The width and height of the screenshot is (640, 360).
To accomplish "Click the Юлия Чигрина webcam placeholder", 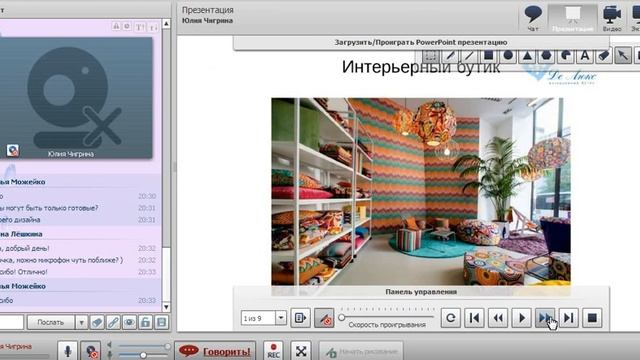I will click(76, 98).
